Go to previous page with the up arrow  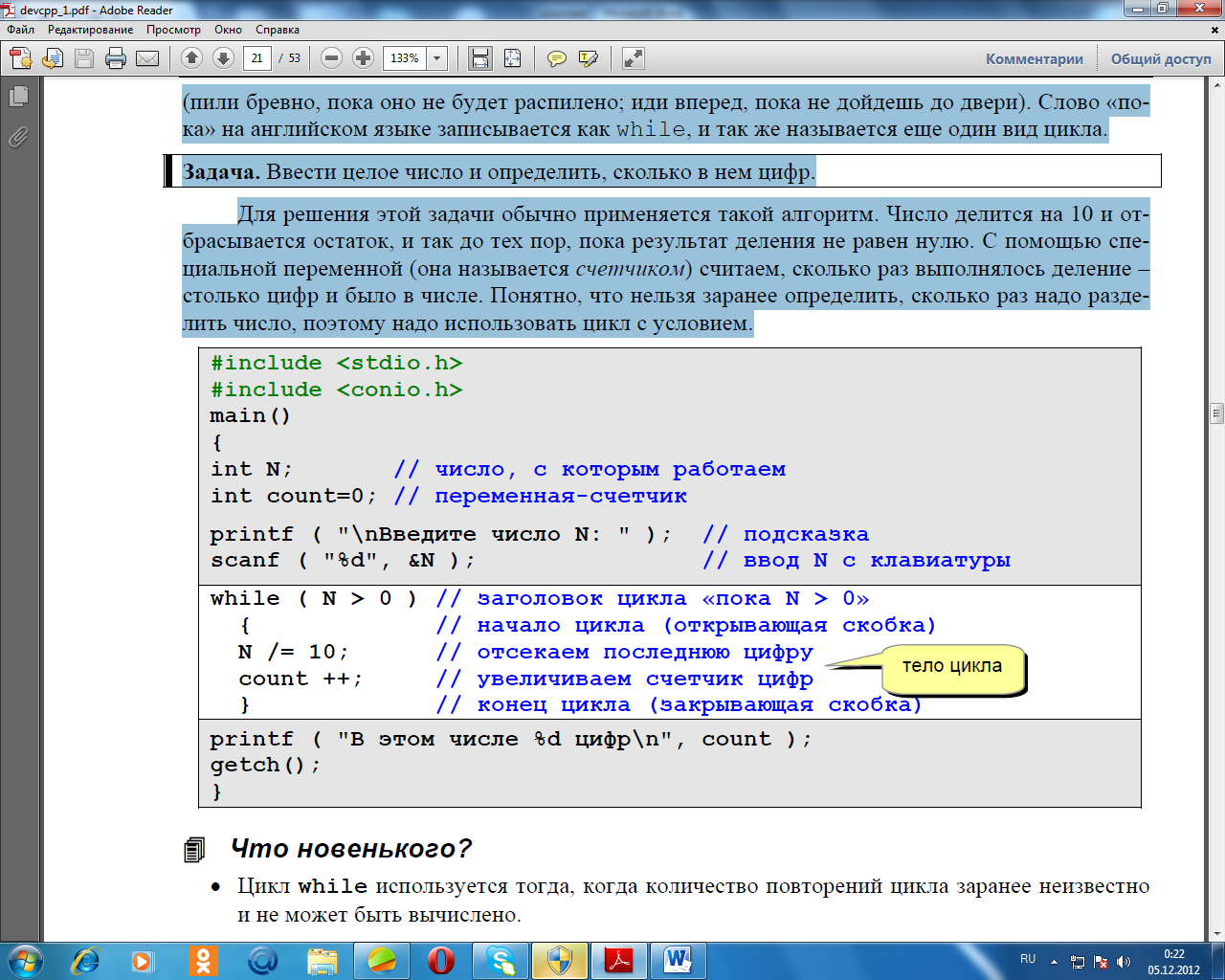(191, 58)
